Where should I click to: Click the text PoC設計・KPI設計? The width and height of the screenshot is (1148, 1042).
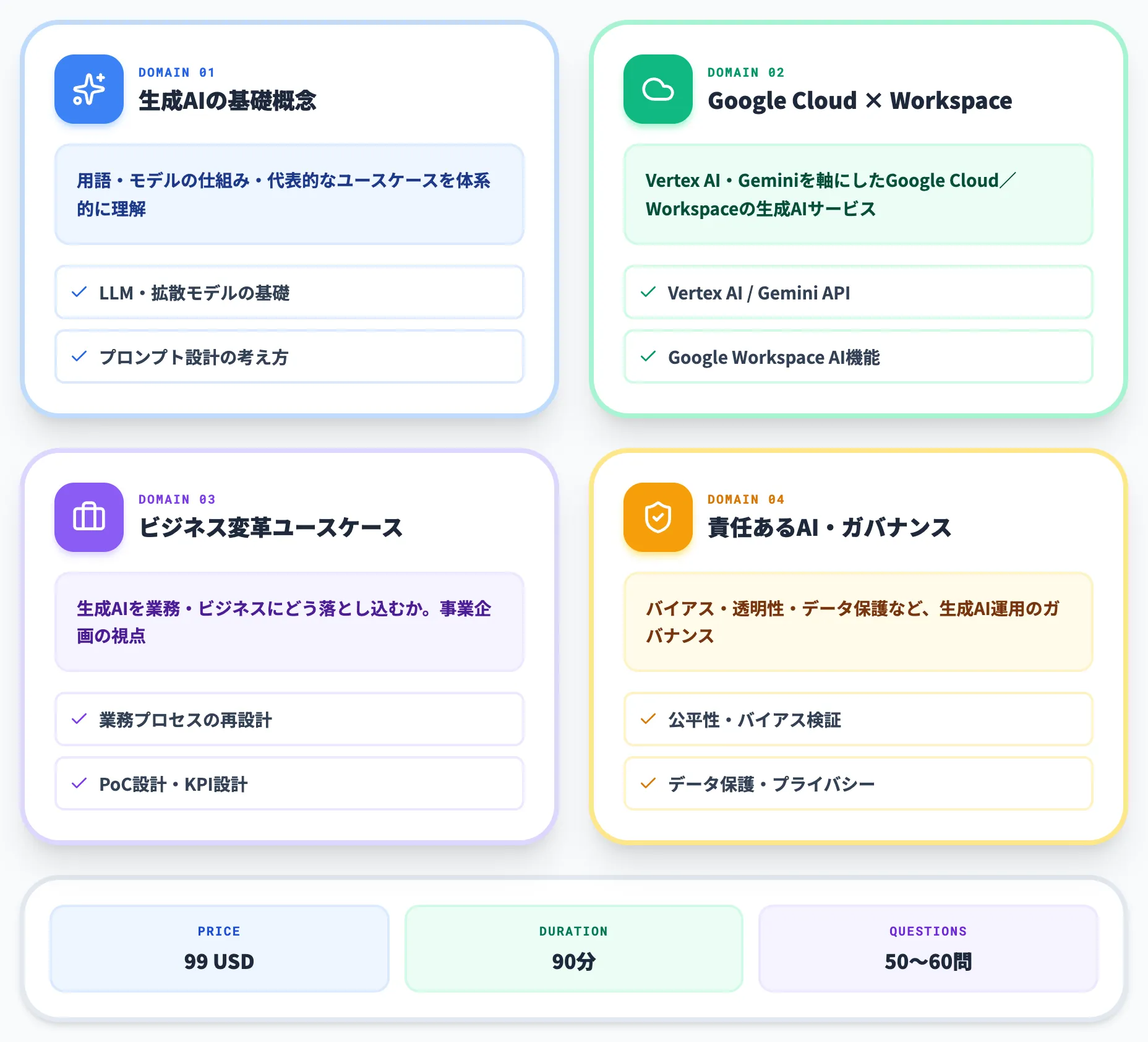173,784
